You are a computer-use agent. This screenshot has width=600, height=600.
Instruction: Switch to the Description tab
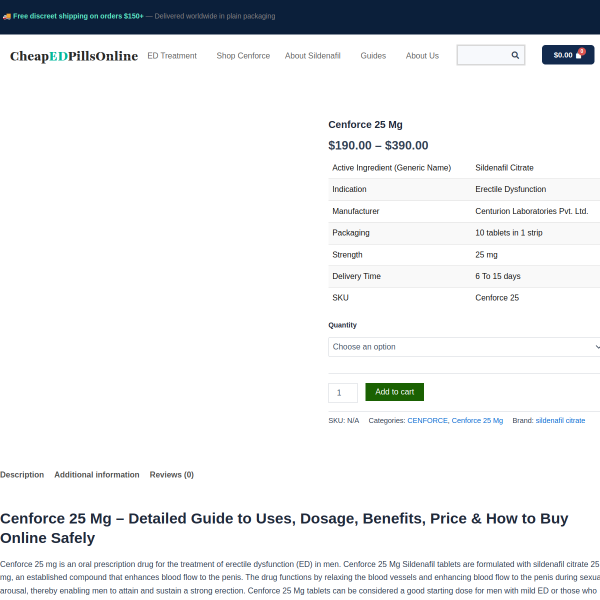pyautogui.click(x=22, y=474)
